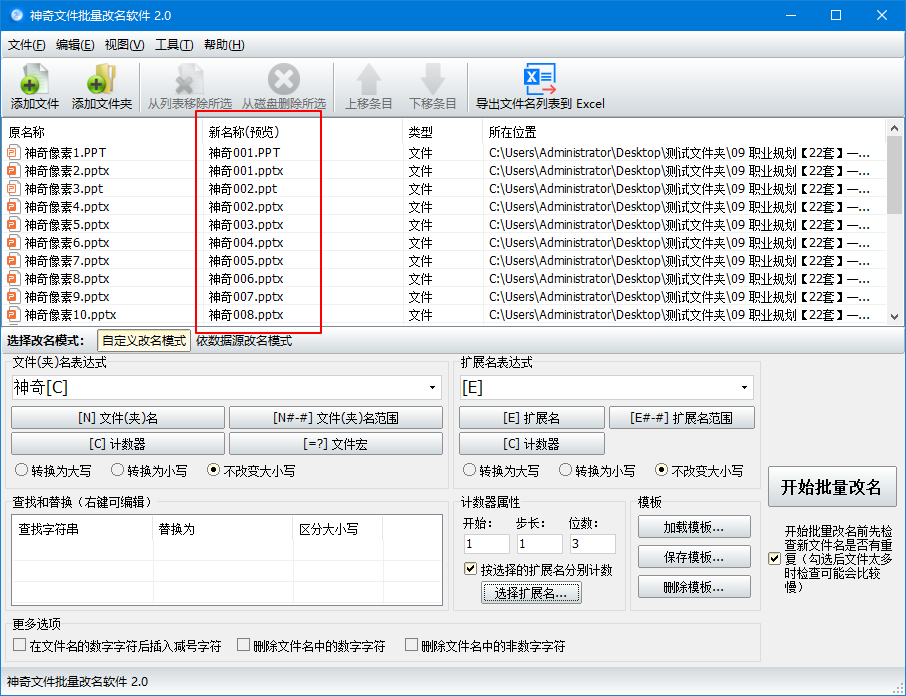Open the 扩展名表达式 dropdown arrow

744,388
